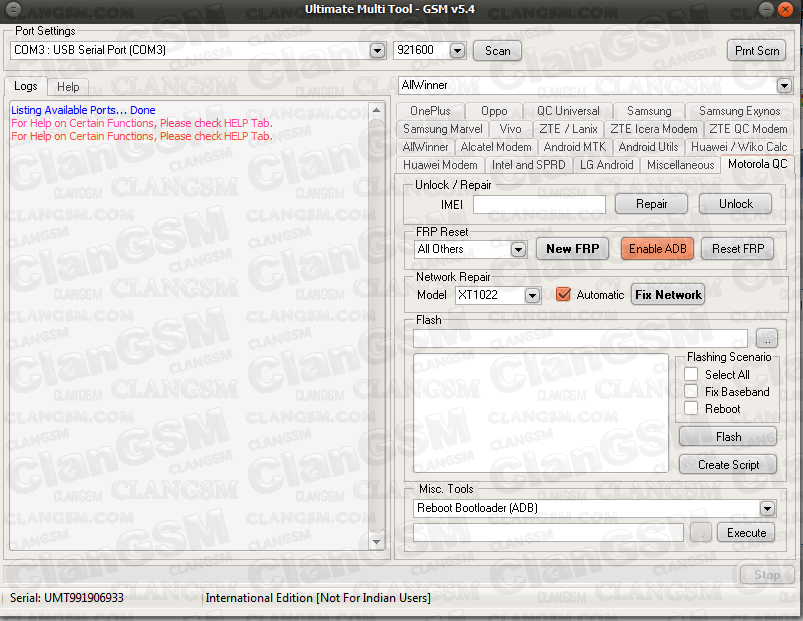Expand the AllWinner brand dropdown at top
This screenshot has height=621, width=803.
click(784, 85)
